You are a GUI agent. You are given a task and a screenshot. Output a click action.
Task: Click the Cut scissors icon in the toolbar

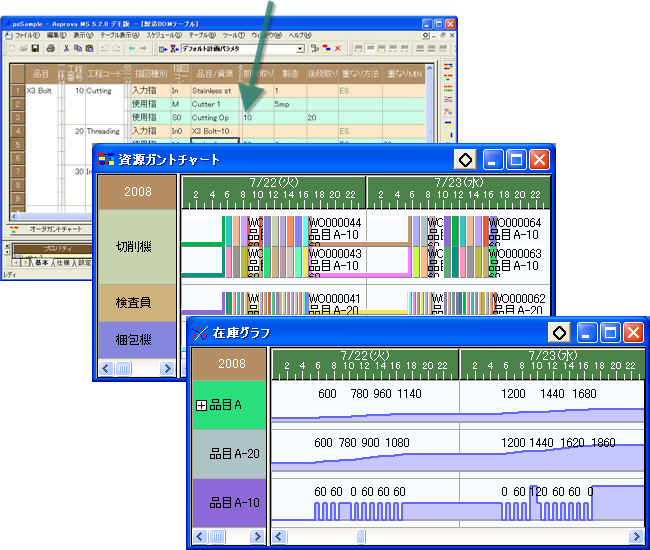(66, 48)
